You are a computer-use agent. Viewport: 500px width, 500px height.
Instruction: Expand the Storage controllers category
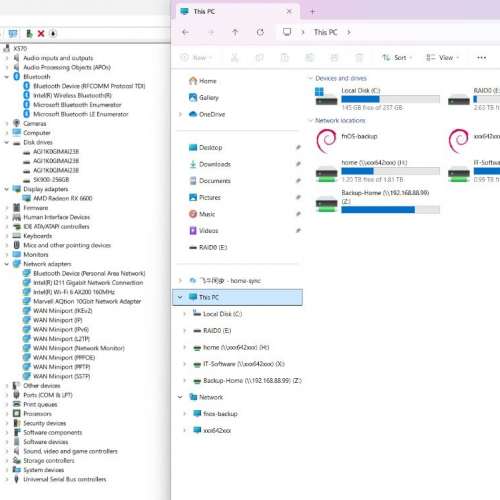point(6,460)
